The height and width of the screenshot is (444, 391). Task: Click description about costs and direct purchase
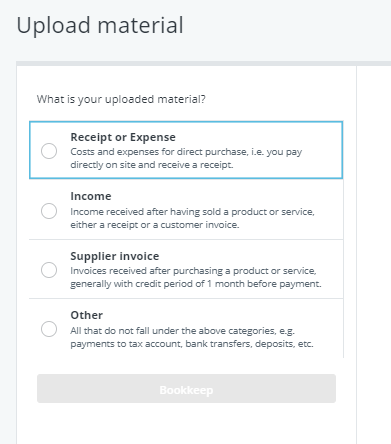(x=186, y=158)
